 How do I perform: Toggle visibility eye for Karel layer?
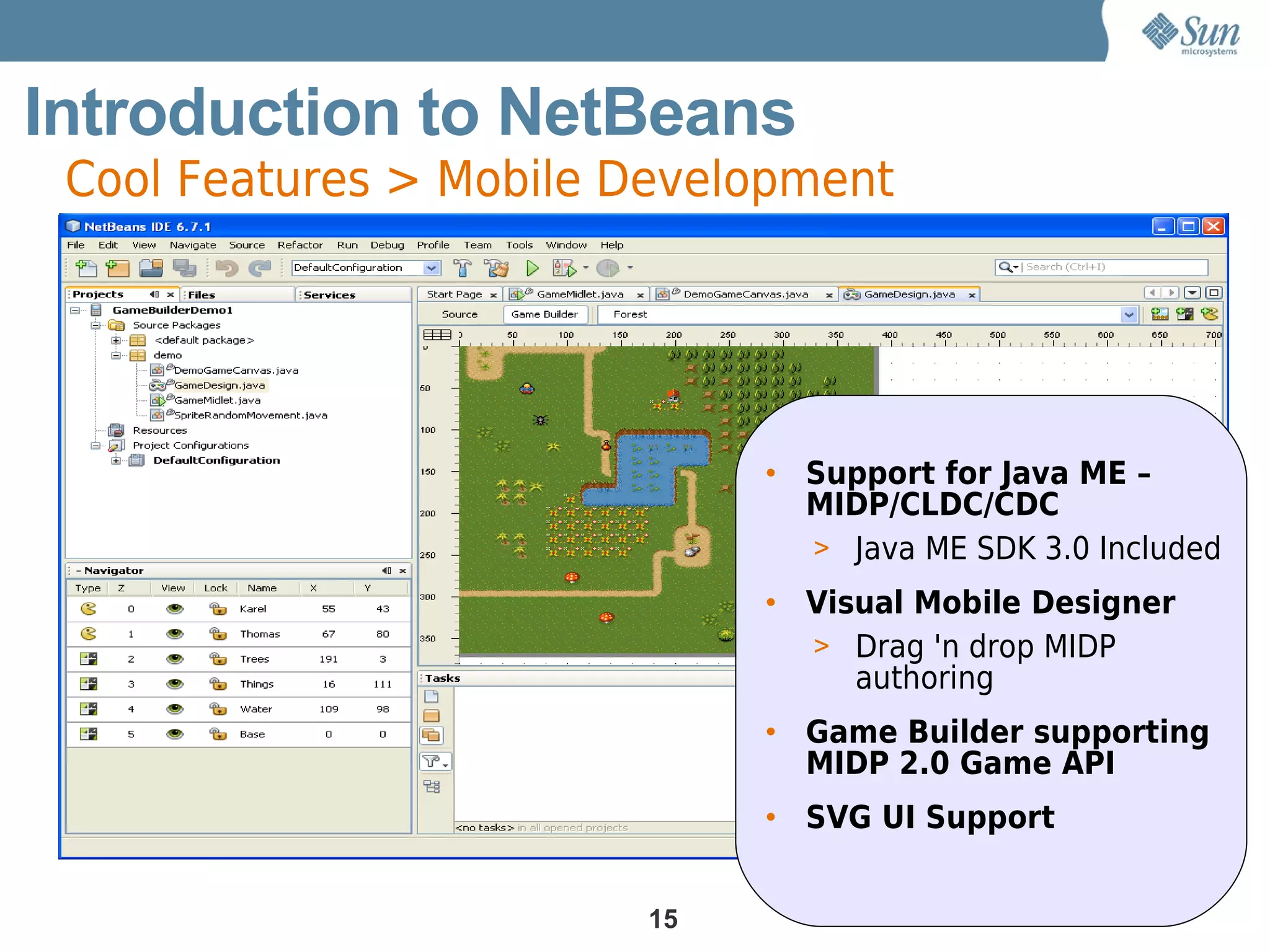coord(175,609)
